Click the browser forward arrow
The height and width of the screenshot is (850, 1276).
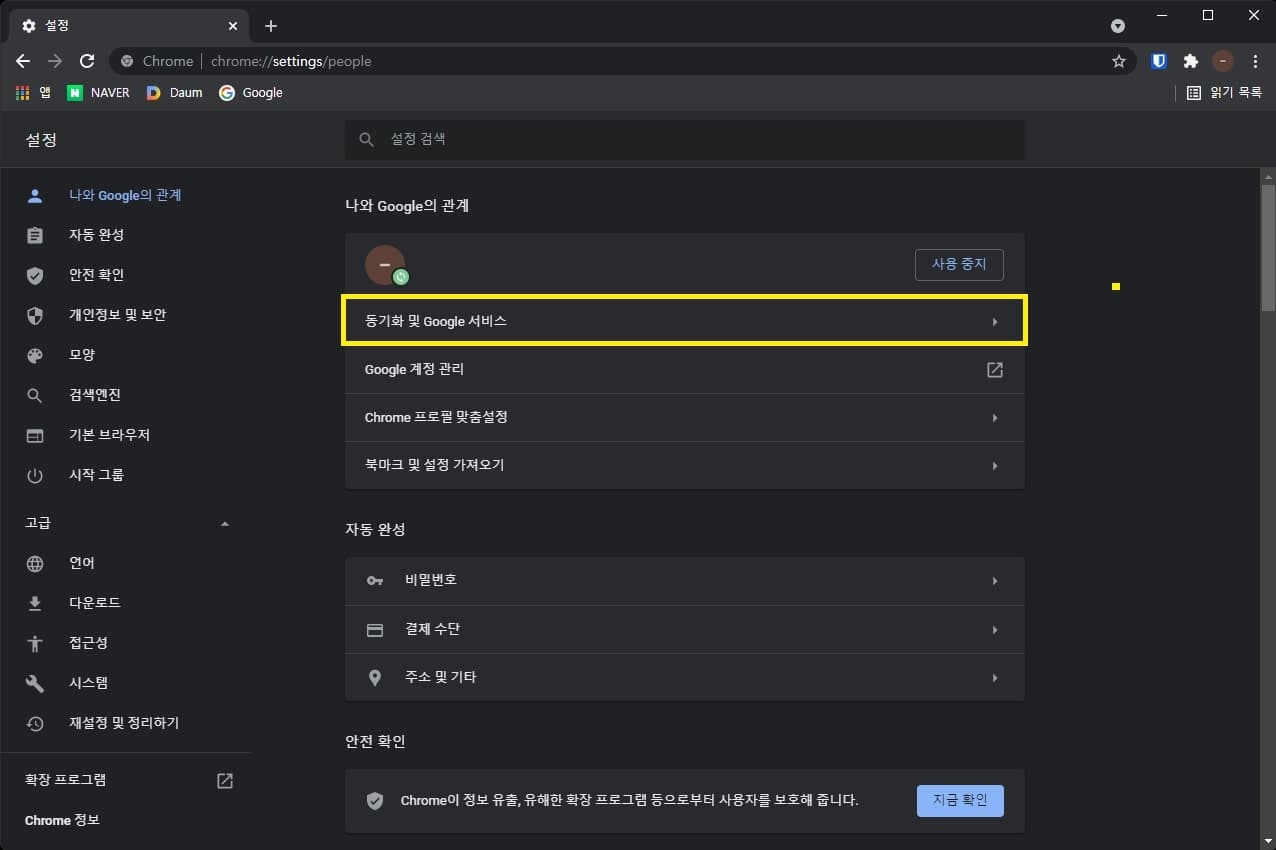point(55,61)
